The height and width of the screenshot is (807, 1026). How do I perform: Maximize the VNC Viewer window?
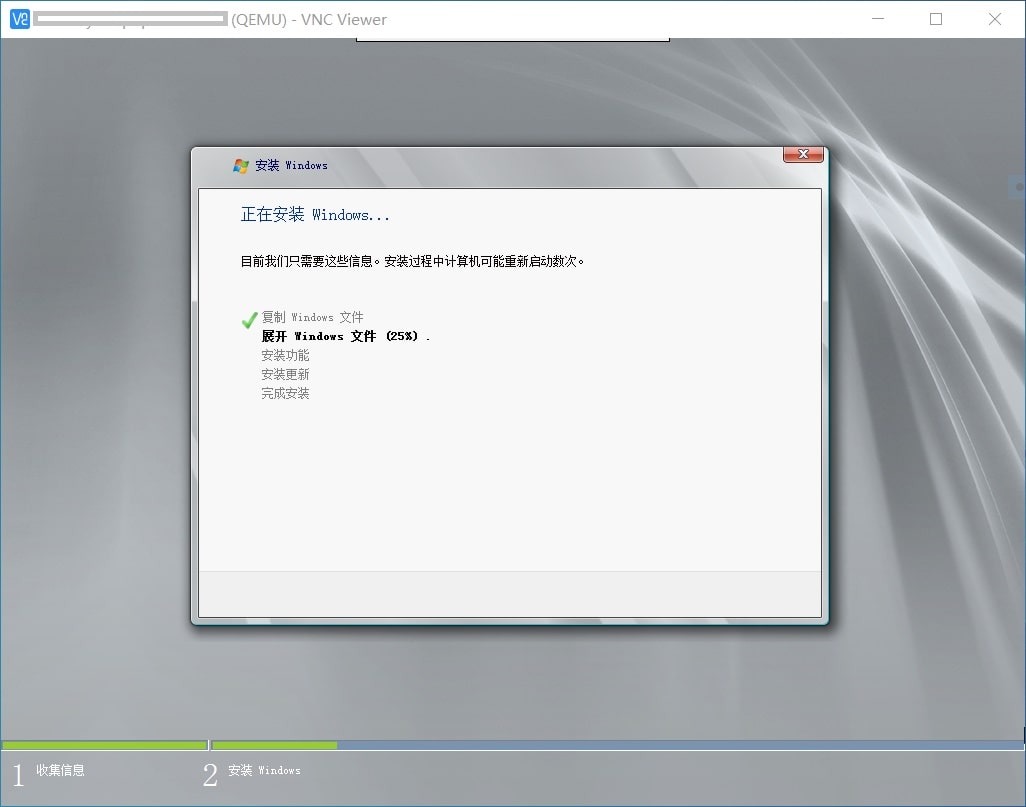[936, 19]
